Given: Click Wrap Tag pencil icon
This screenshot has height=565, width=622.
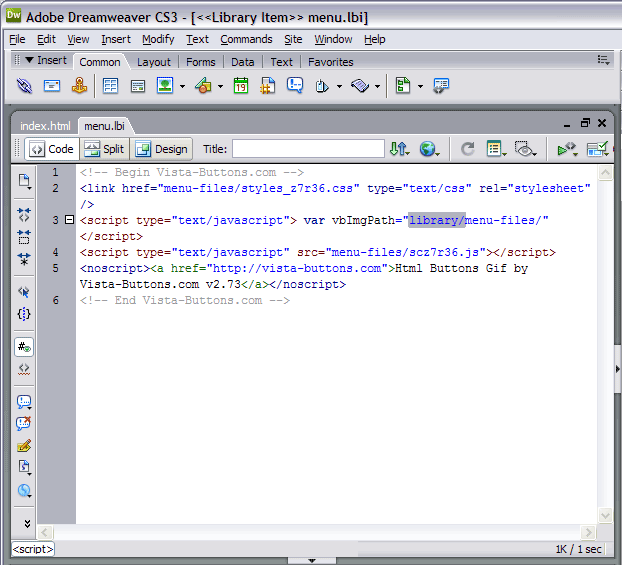Looking at the screenshot, I should [24, 446].
